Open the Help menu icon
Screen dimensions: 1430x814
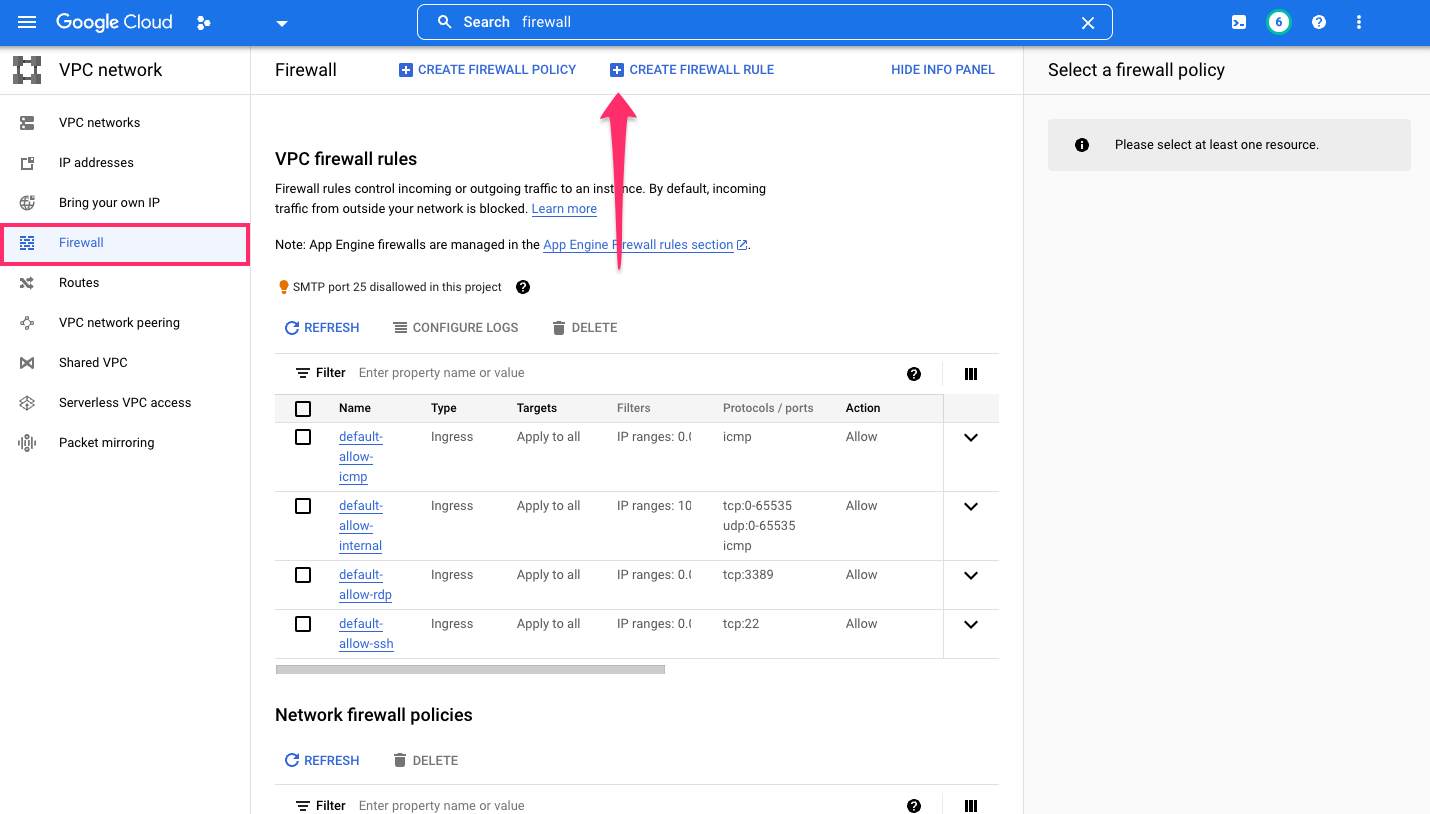(x=1318, y=21)
